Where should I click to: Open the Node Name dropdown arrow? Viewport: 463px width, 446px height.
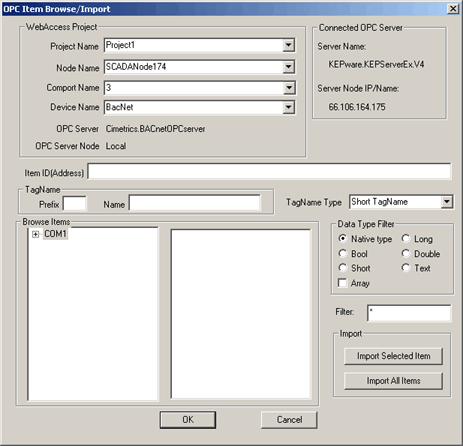click(289, 67)
